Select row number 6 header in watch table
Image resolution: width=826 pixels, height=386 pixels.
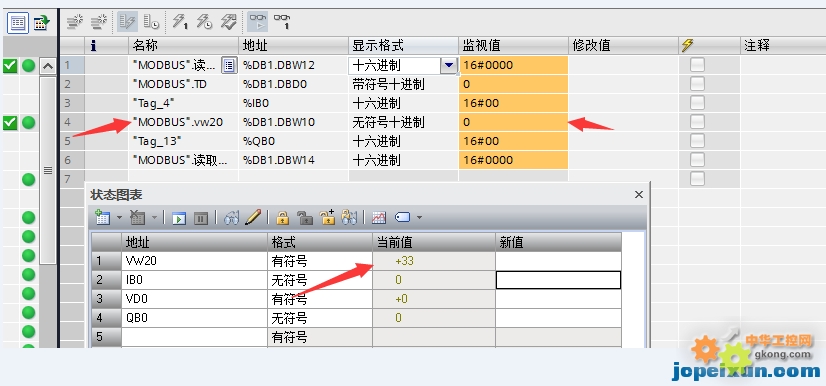coord(72,160)
